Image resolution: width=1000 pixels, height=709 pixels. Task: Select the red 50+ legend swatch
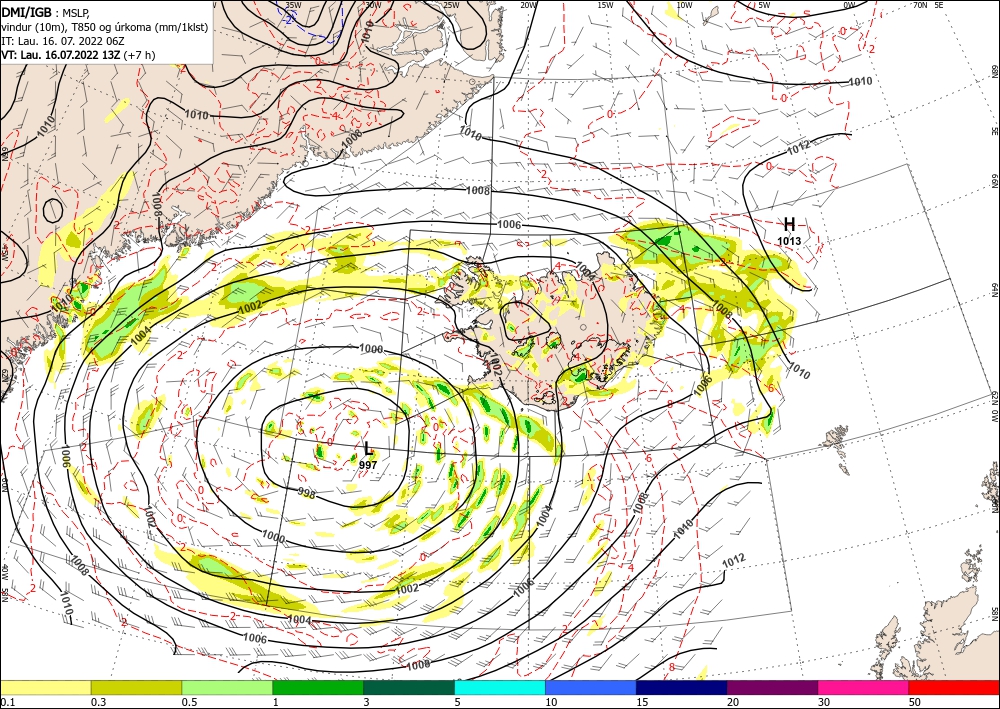(x=954, y=687)
